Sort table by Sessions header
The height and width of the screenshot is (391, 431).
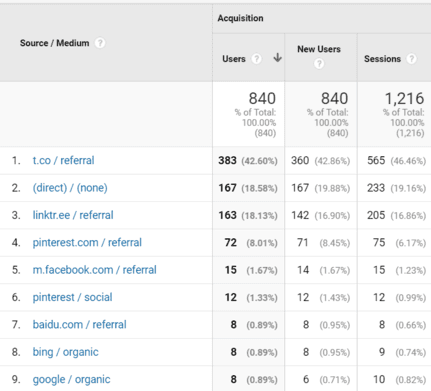coord(382,59)
